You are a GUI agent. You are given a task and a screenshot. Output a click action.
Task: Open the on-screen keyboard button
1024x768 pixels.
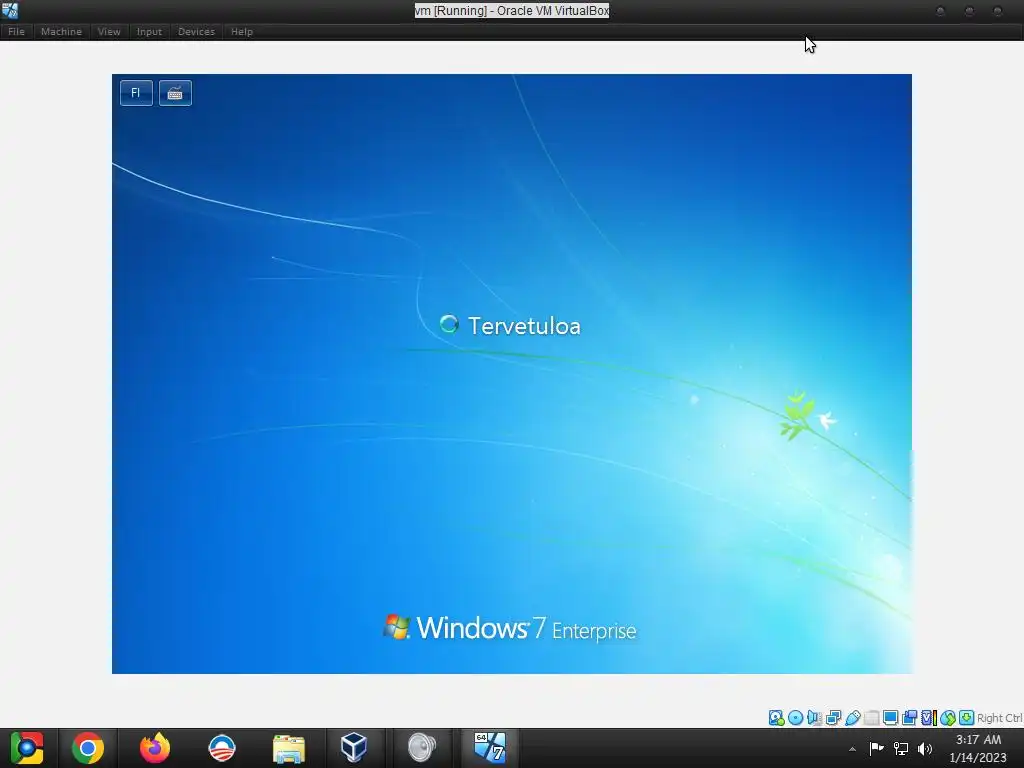tap(175, 93)
